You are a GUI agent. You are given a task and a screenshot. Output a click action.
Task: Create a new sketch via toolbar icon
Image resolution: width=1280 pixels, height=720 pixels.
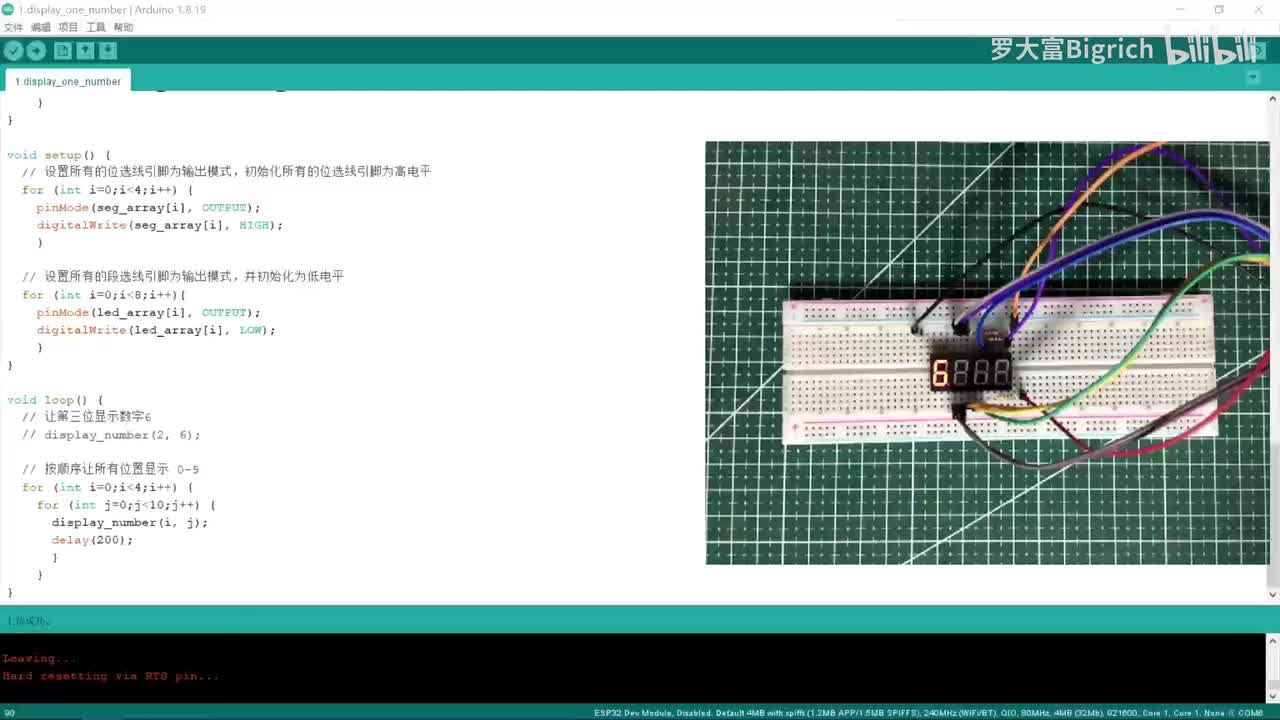[63, 51]
